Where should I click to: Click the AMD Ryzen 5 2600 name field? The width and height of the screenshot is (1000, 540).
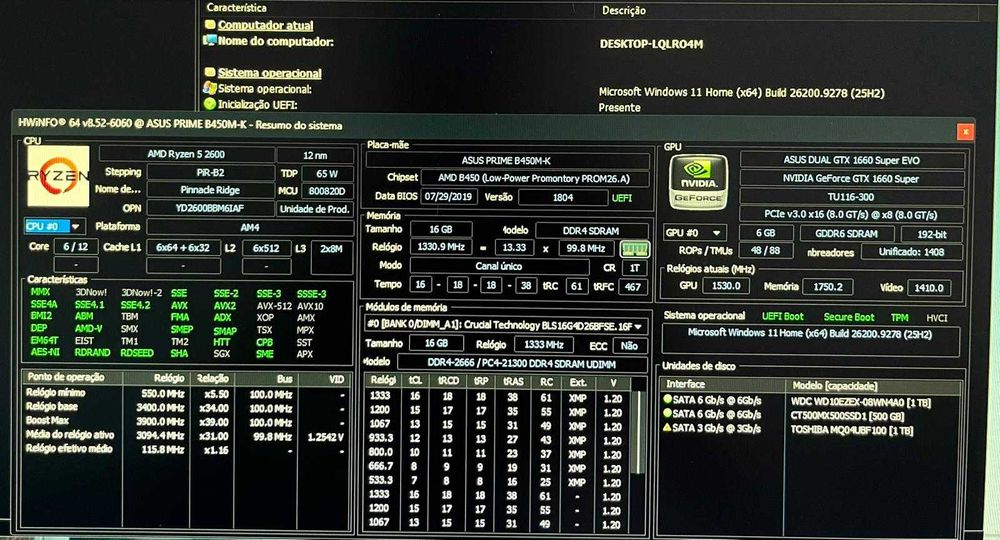click(x=186, y=154)
